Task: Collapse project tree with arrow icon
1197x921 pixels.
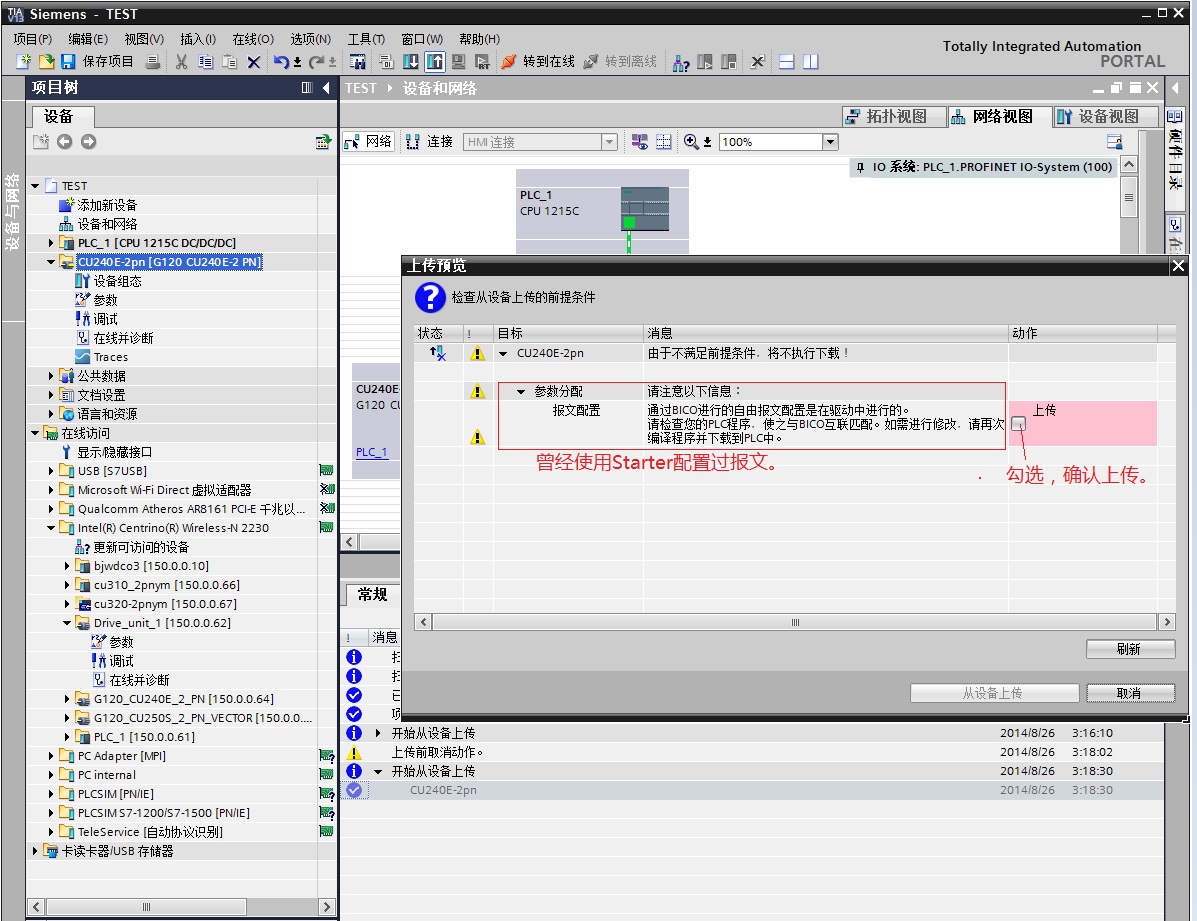Action: [x=326, y=88]
